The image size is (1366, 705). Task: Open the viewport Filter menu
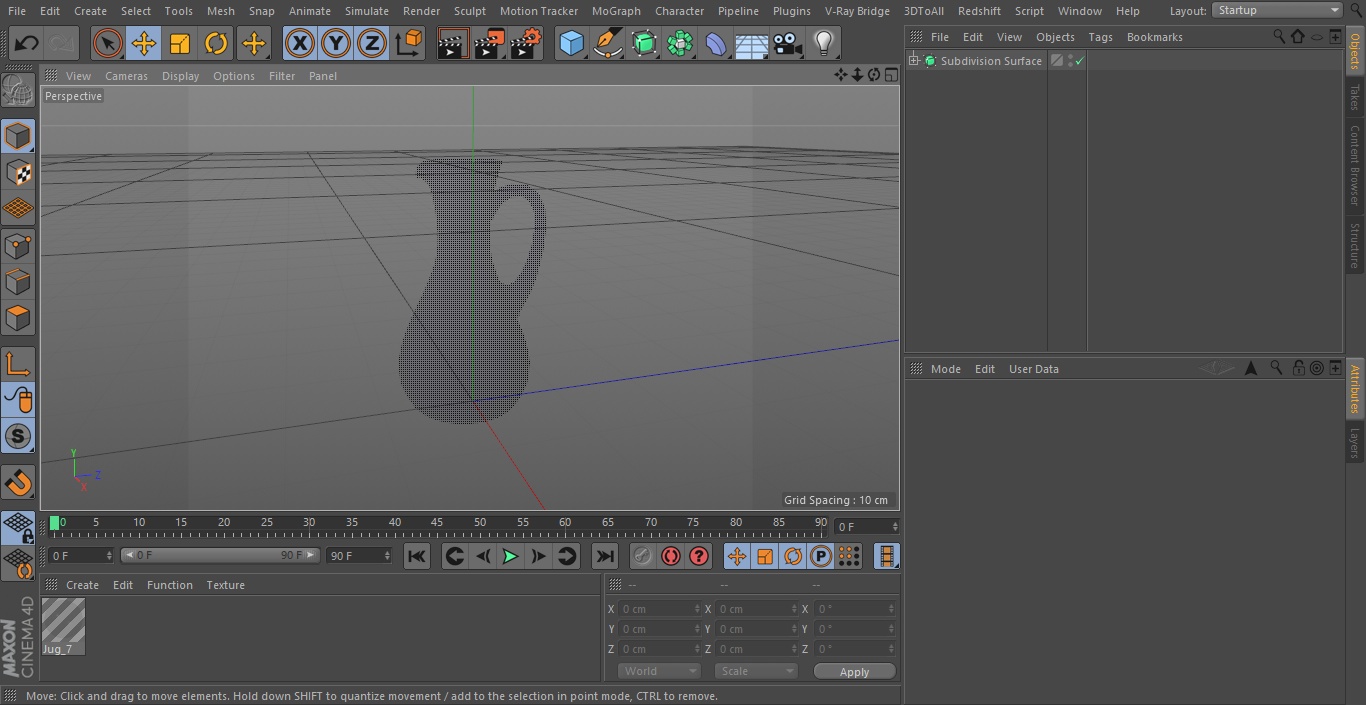(x=282, y=76)
